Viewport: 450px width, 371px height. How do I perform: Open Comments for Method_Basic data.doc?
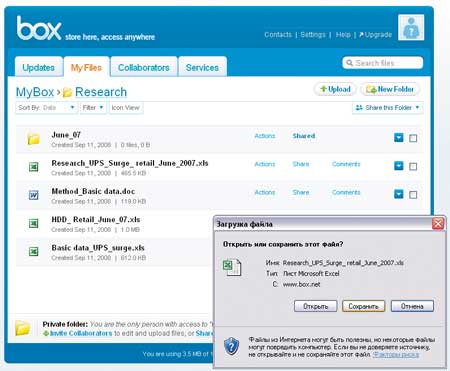(x=346, y=192)
